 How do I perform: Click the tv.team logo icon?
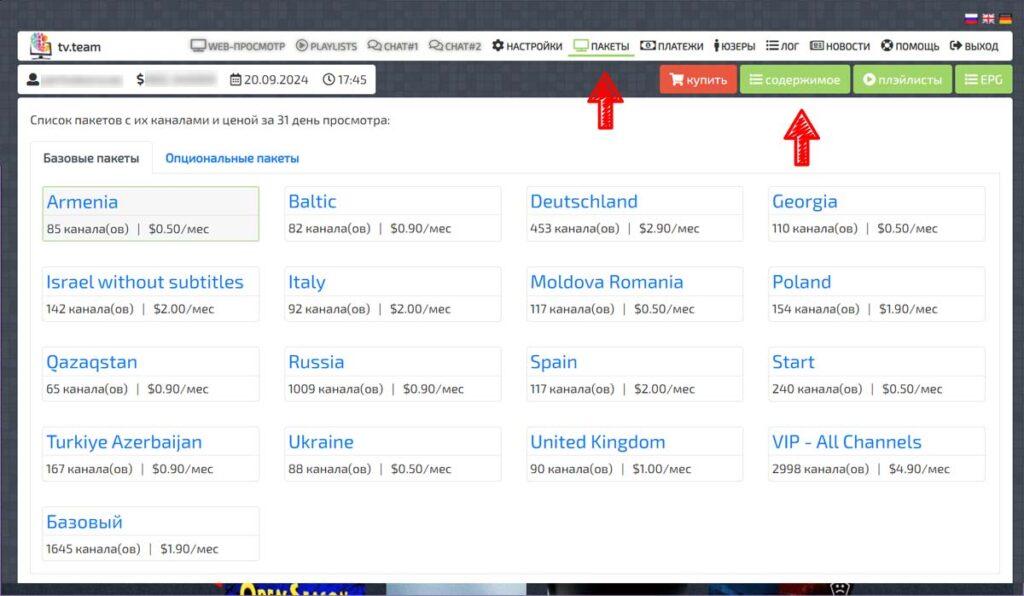pos(40,46)
